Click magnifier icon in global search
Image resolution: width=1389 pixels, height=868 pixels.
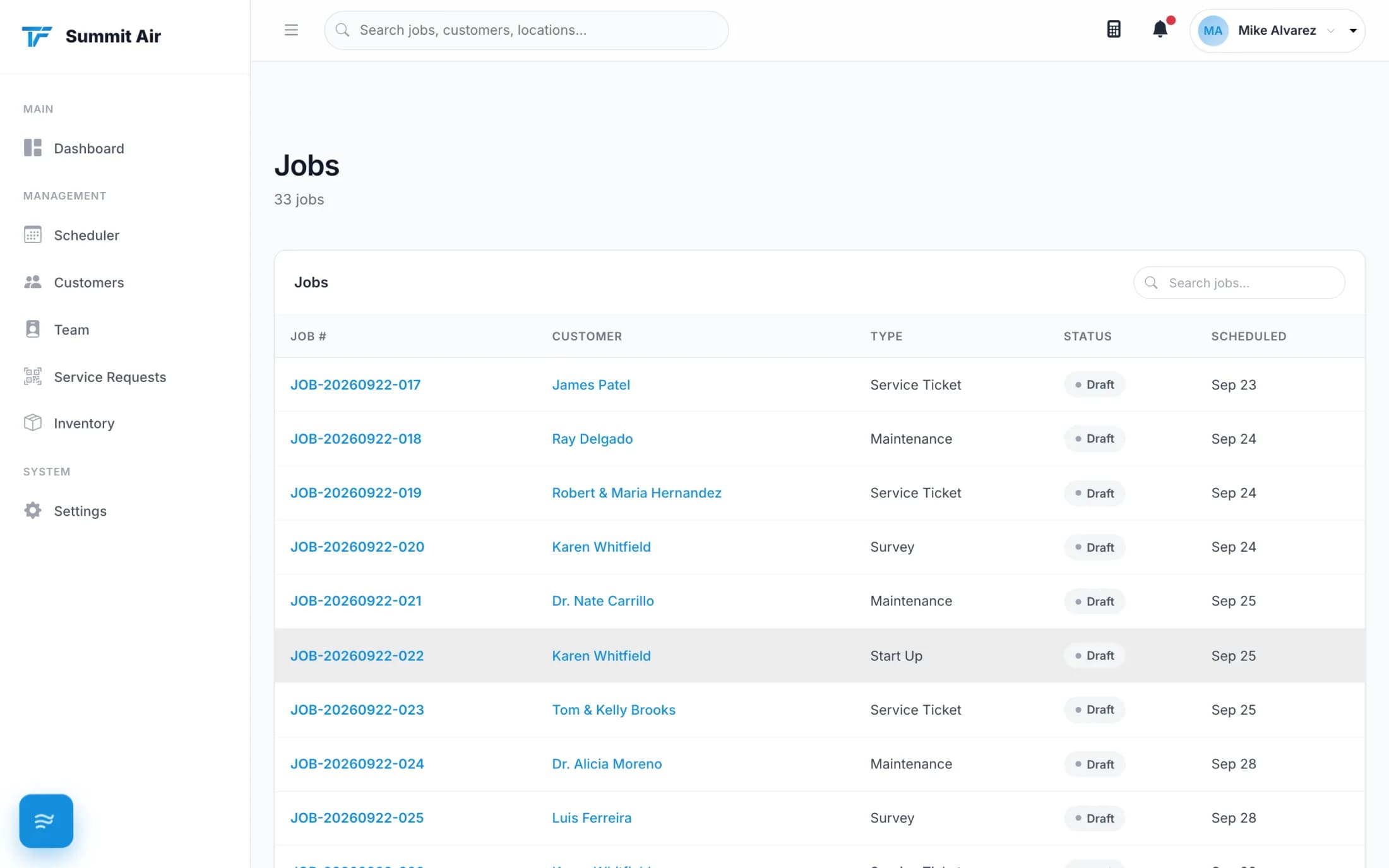coord(342,30)
